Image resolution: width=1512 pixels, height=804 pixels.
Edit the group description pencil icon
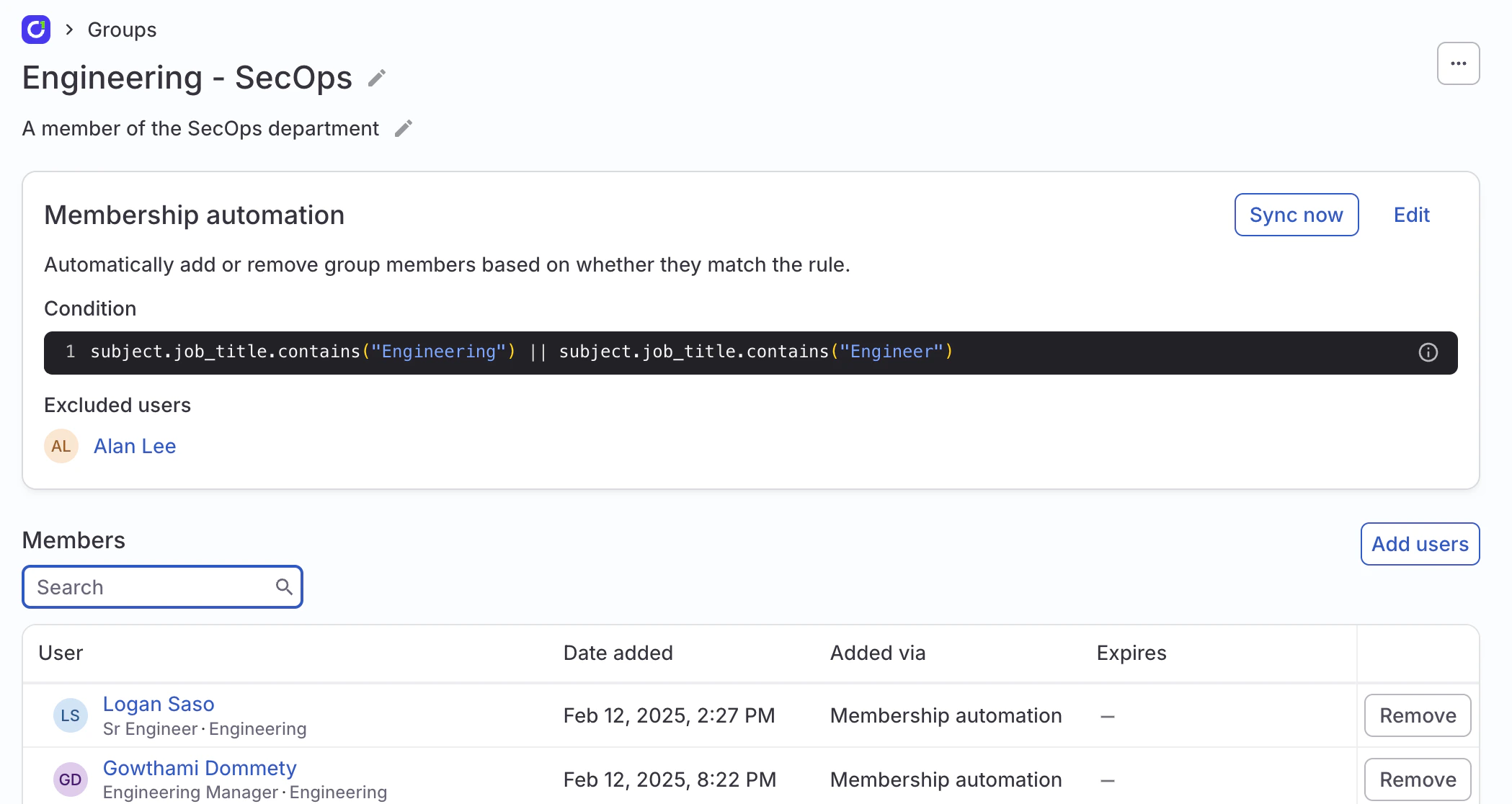pos(404,128)
